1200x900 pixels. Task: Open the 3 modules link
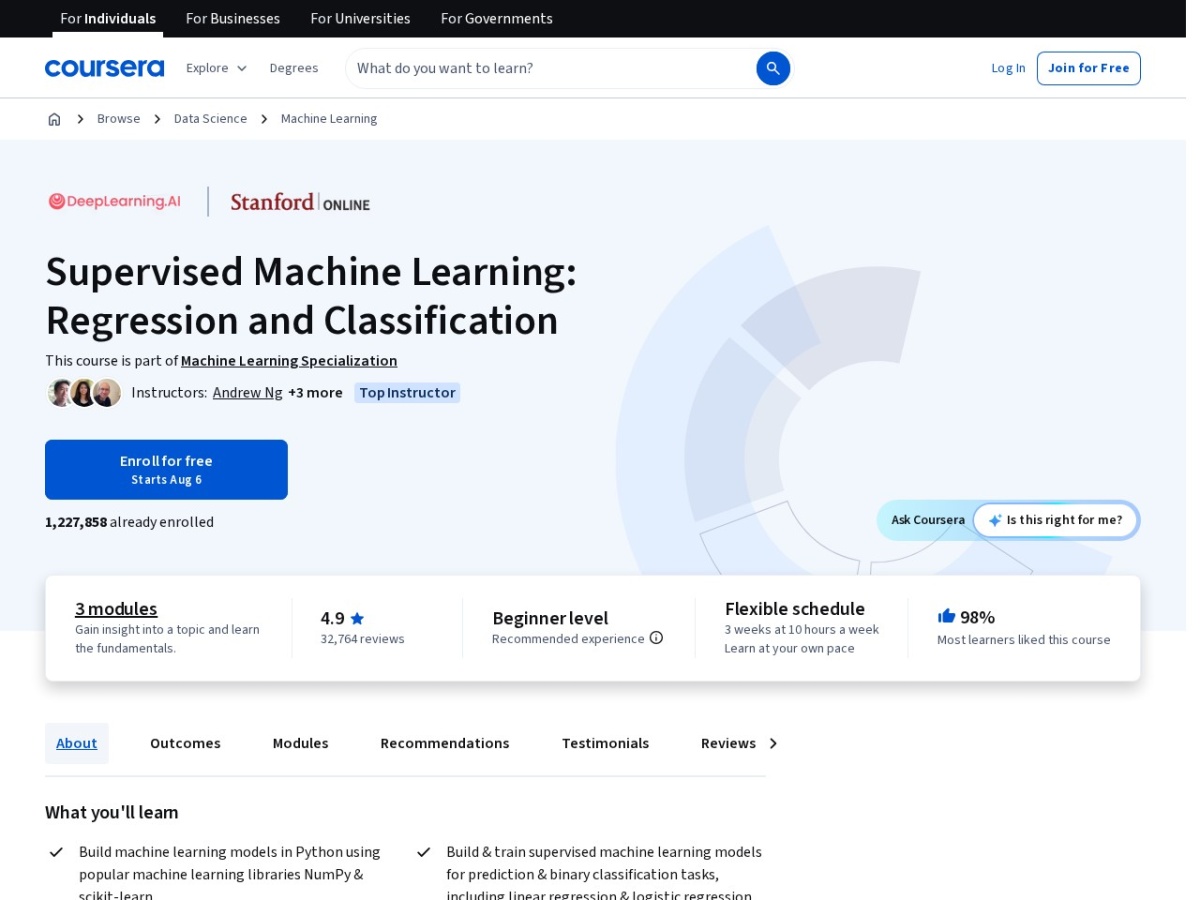point(116,609)
